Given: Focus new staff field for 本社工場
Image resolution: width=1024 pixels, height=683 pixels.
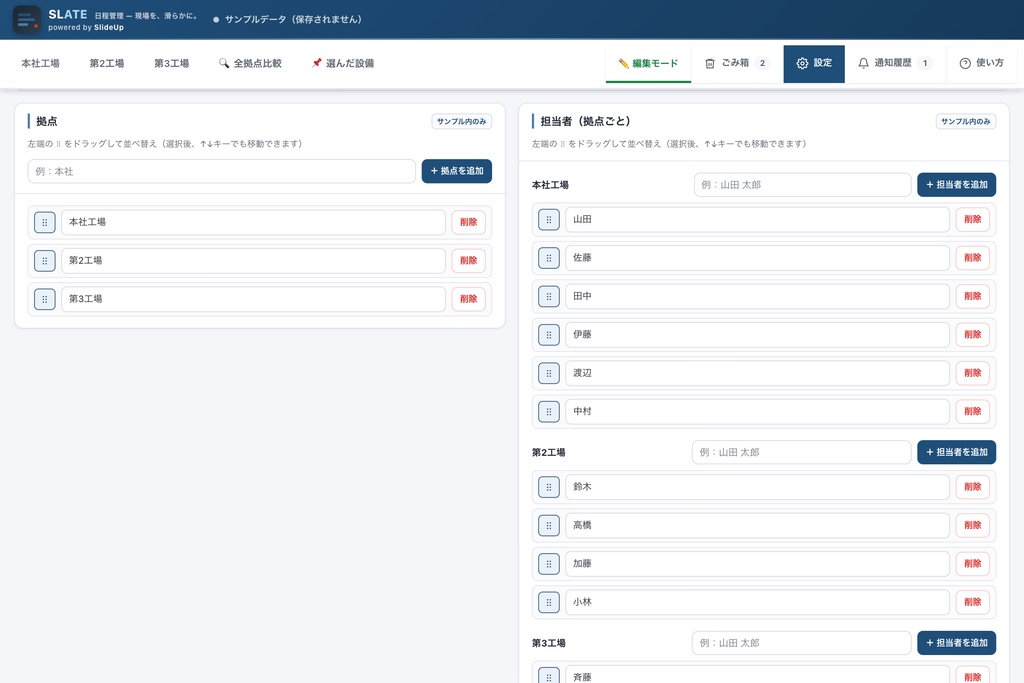Looking at the screenshot, I should [802, 185].
